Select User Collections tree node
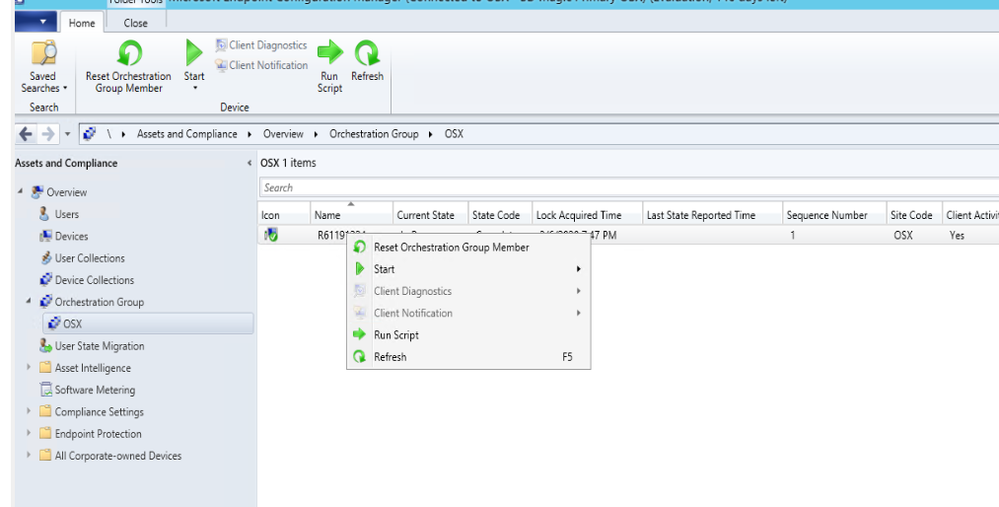The height and width of the screenshot is (507, 999). pyautogui.click(x=89, y=258)
